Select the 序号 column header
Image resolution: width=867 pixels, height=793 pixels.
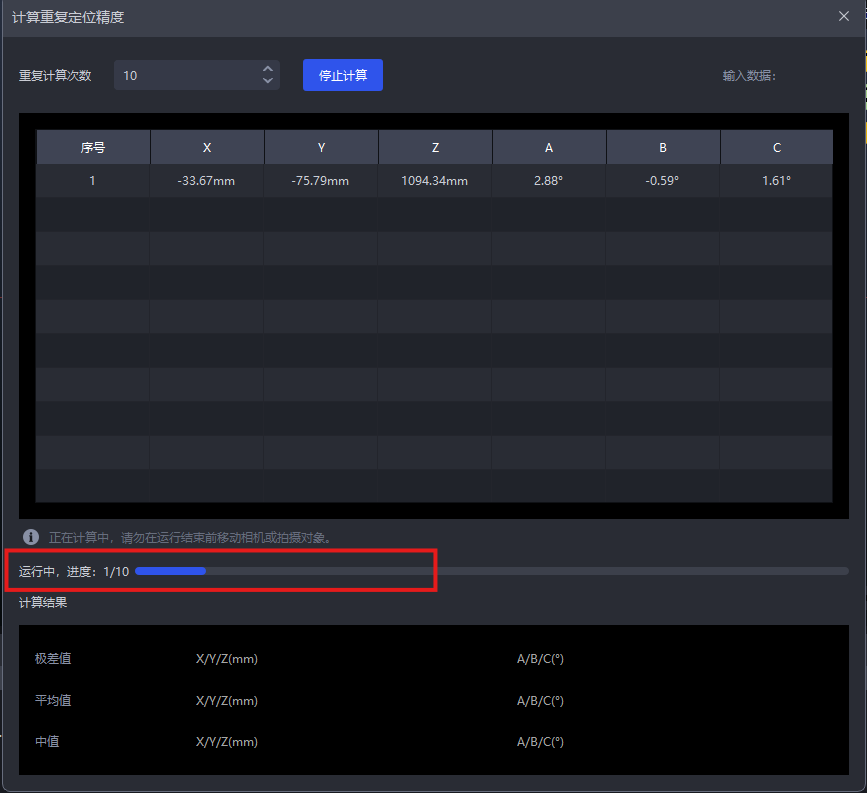[93, 147]
